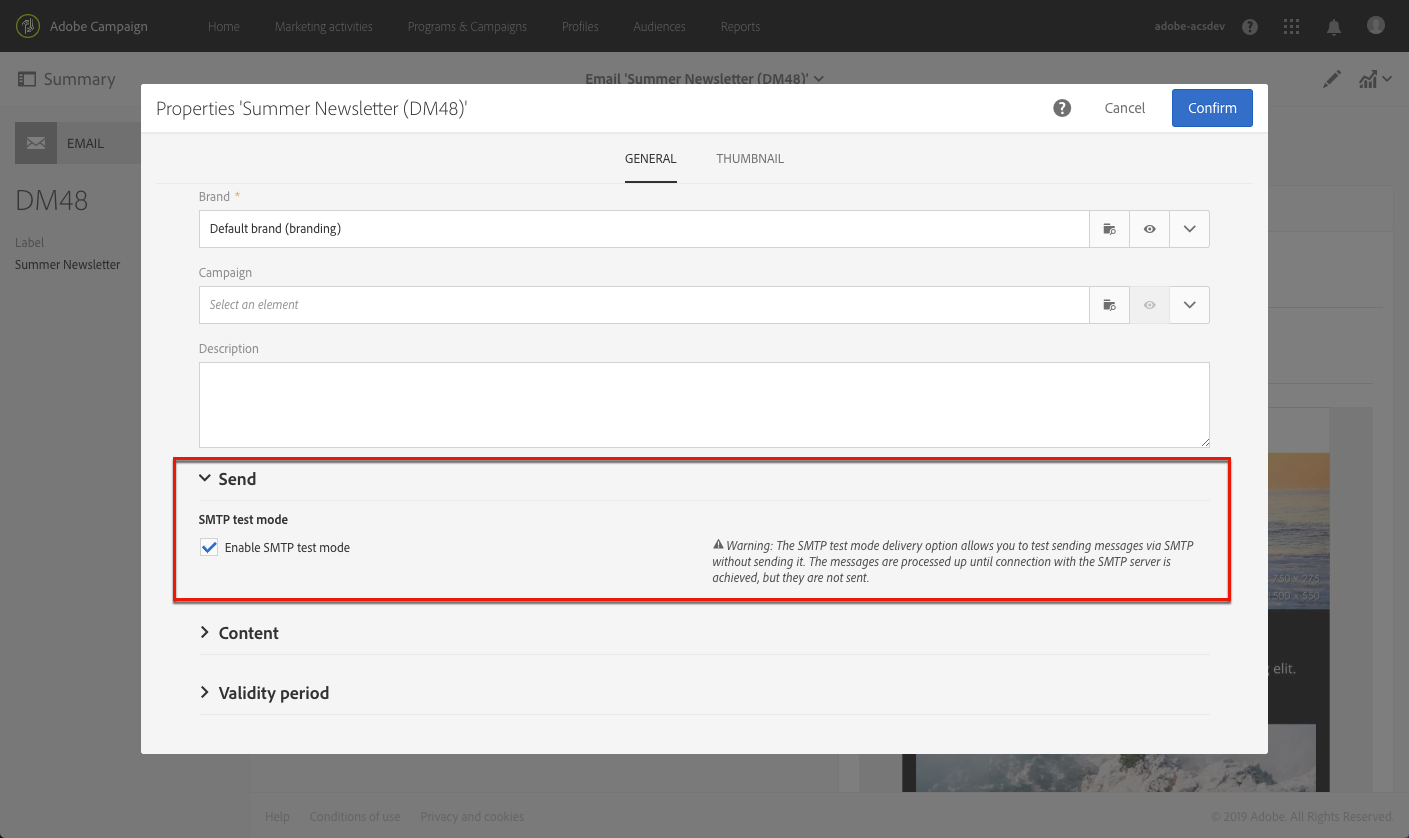Open help in the Properties dialog

click(1062, 108)
